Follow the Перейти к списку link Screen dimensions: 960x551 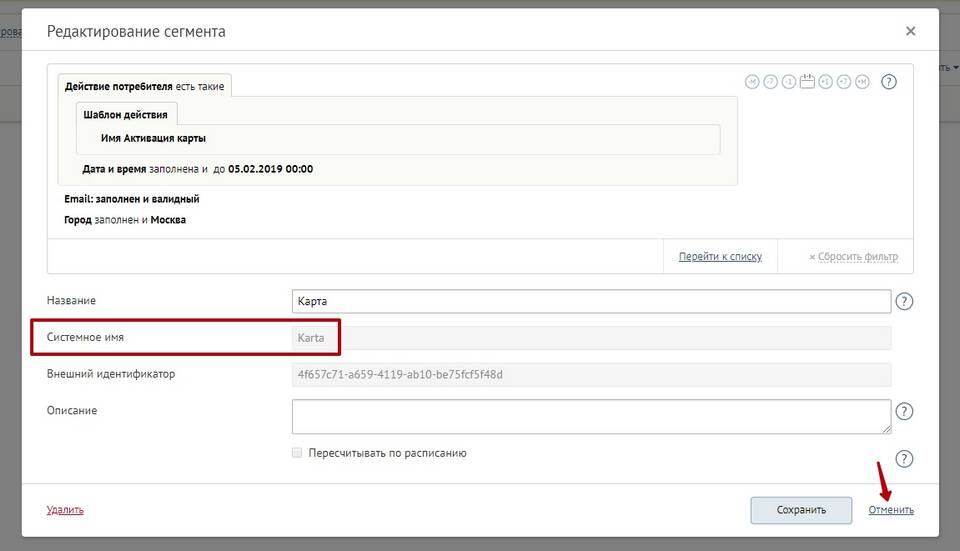click(720, 257)
